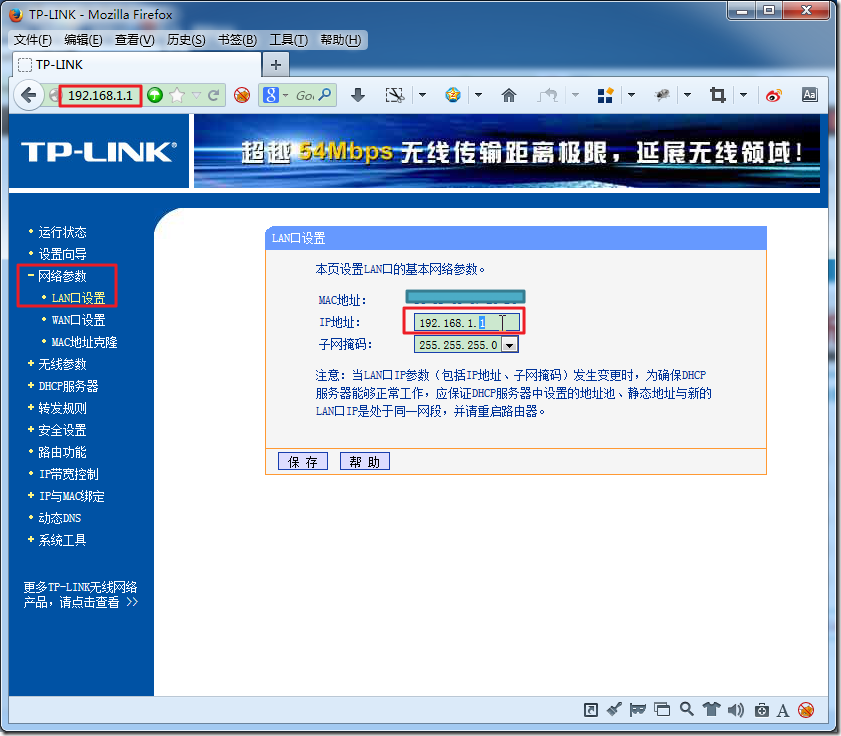Click the 192.168.1.1 address bar

100,95
